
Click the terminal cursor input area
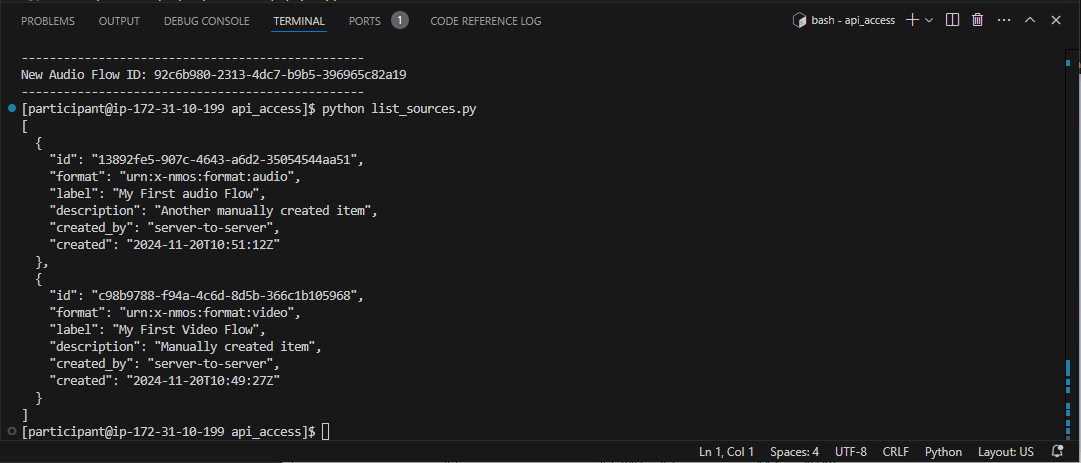[x=325, y=431]
